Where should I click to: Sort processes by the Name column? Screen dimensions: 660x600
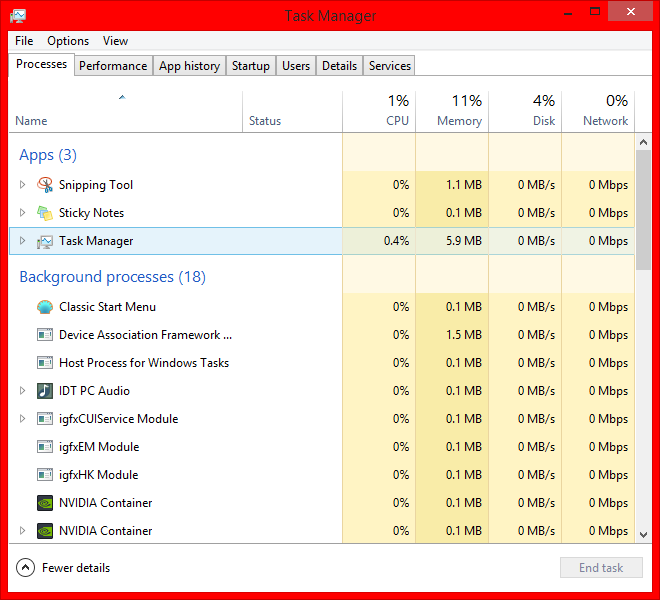click(125, 112)
